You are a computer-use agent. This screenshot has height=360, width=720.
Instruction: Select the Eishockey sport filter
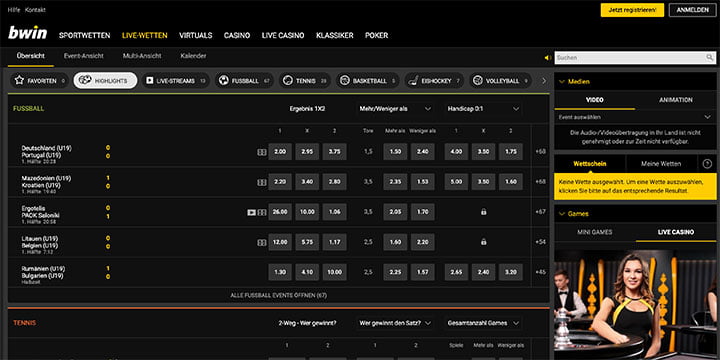(434, 81)
